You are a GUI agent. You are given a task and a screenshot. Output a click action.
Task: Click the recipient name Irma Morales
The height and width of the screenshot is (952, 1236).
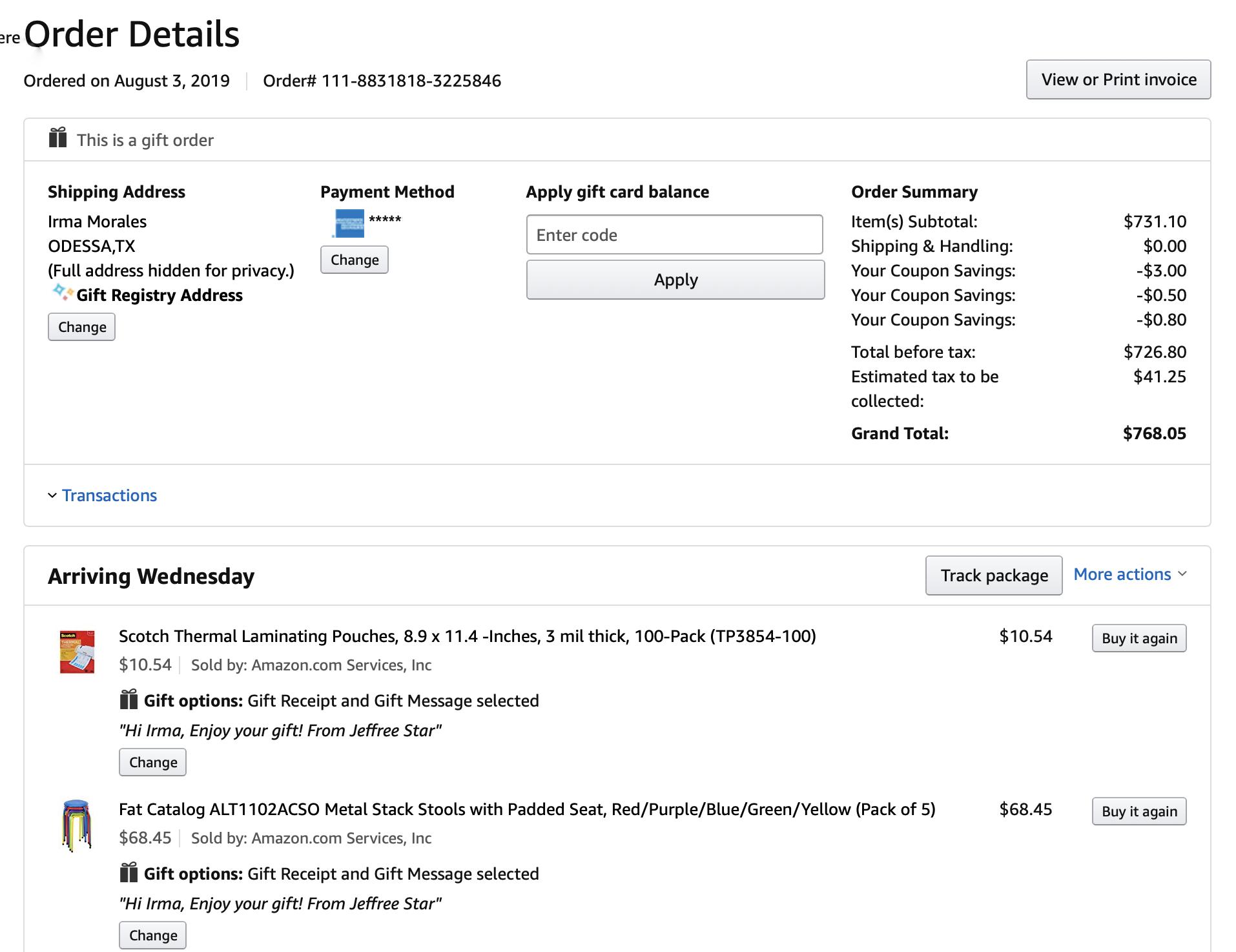[97, 222]
